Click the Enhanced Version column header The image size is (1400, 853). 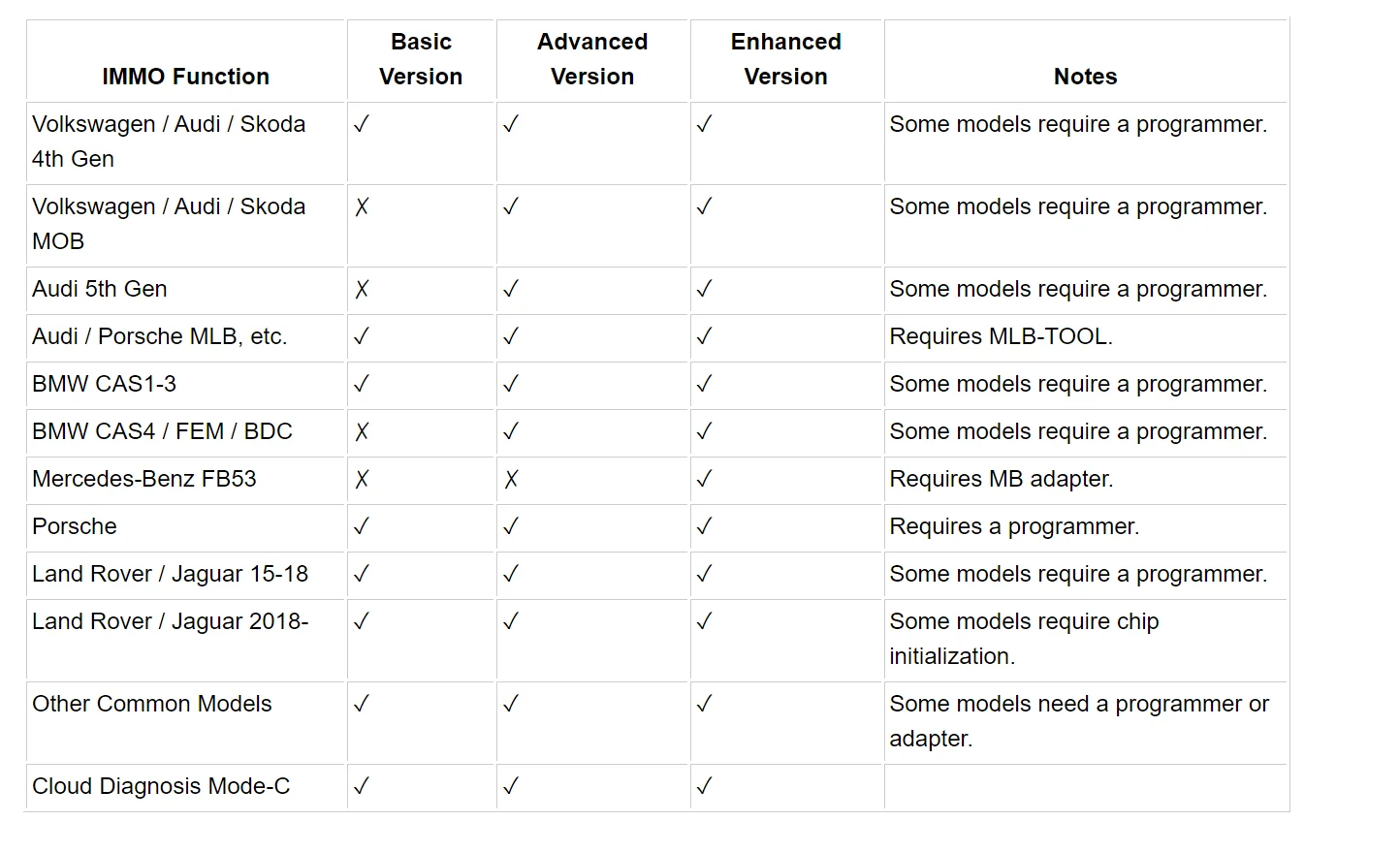click(785, 59)
